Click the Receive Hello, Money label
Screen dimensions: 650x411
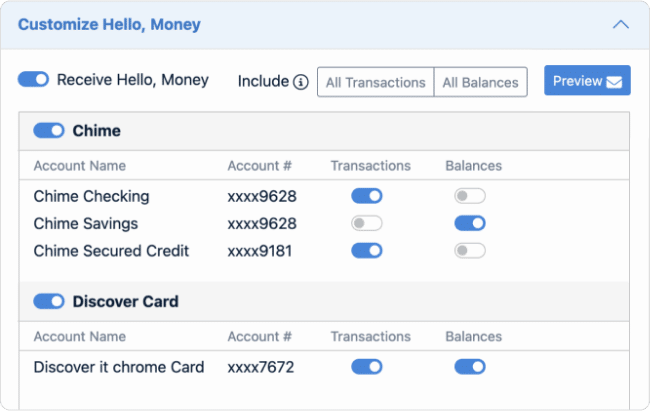coord(133,80)
